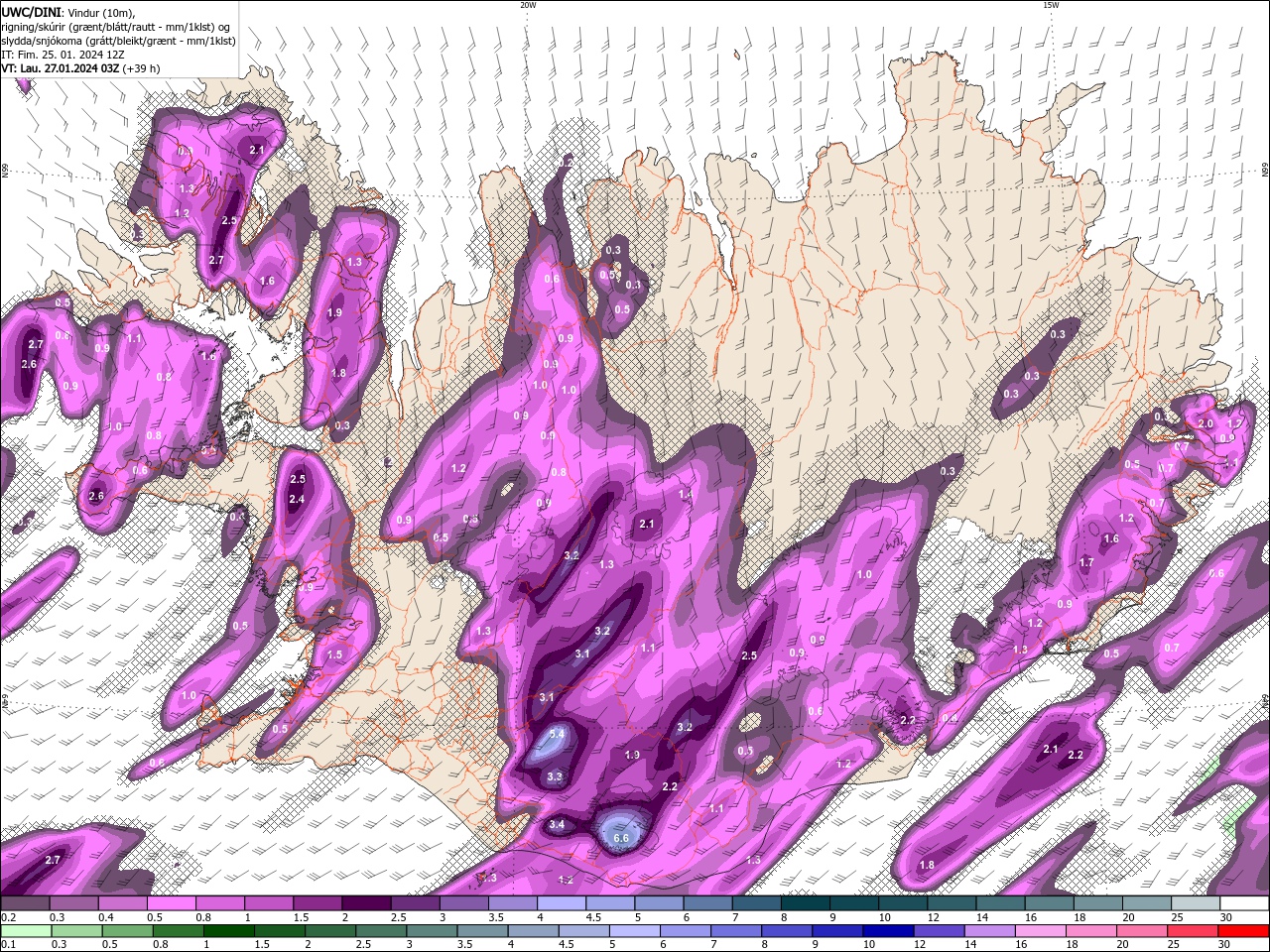The height and width of the screenshot is (952, 1270).
Task: Click the 'VT: Lau. 27.01.2024 03Z (+39 h)' line
Action: click(x=80, y=68)
